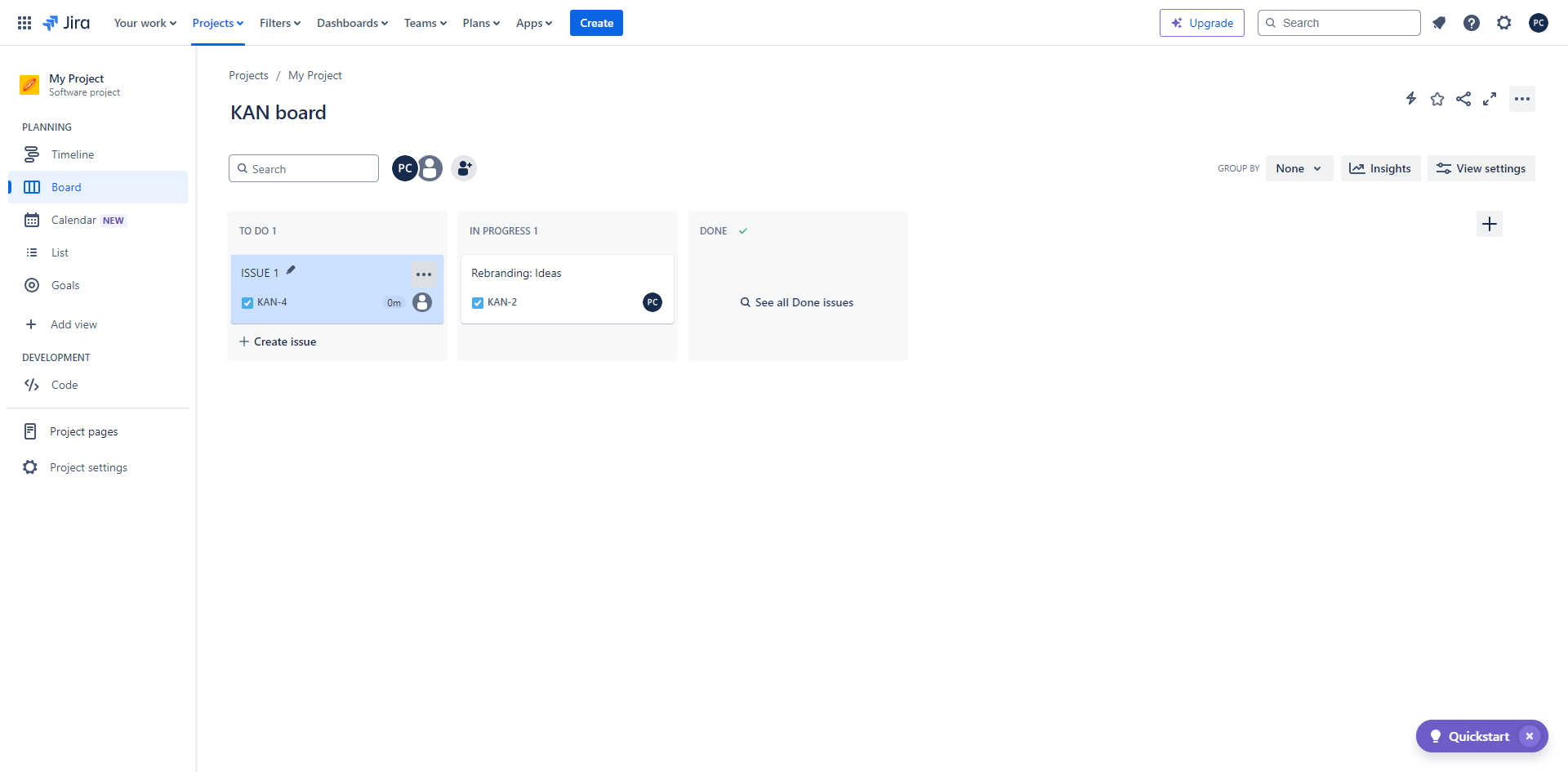Click the blue Create button
This screenshot has width=1568, height=772.
(596, 23)
